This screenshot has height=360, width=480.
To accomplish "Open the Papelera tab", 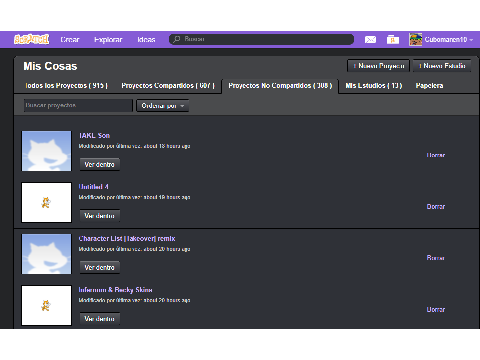I will click(429, 86).
